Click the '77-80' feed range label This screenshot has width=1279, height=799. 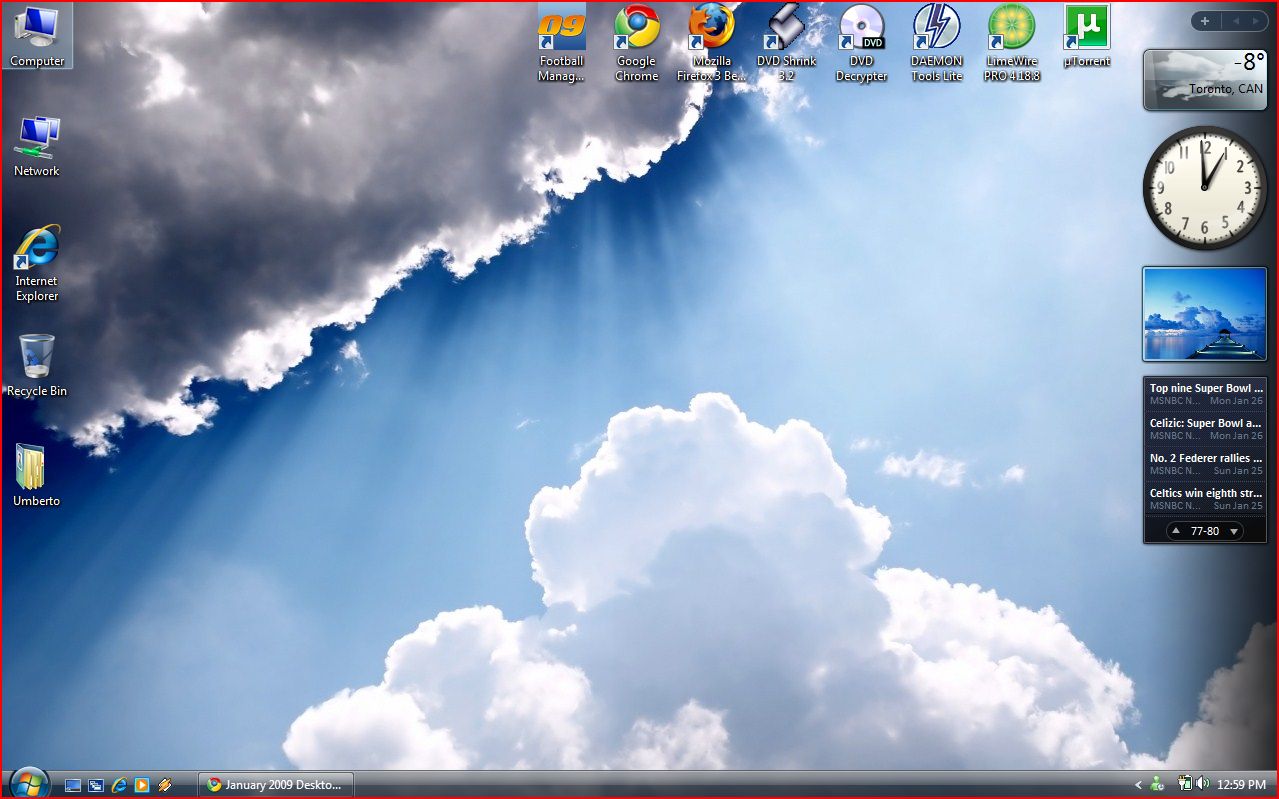pos(1205,531)
